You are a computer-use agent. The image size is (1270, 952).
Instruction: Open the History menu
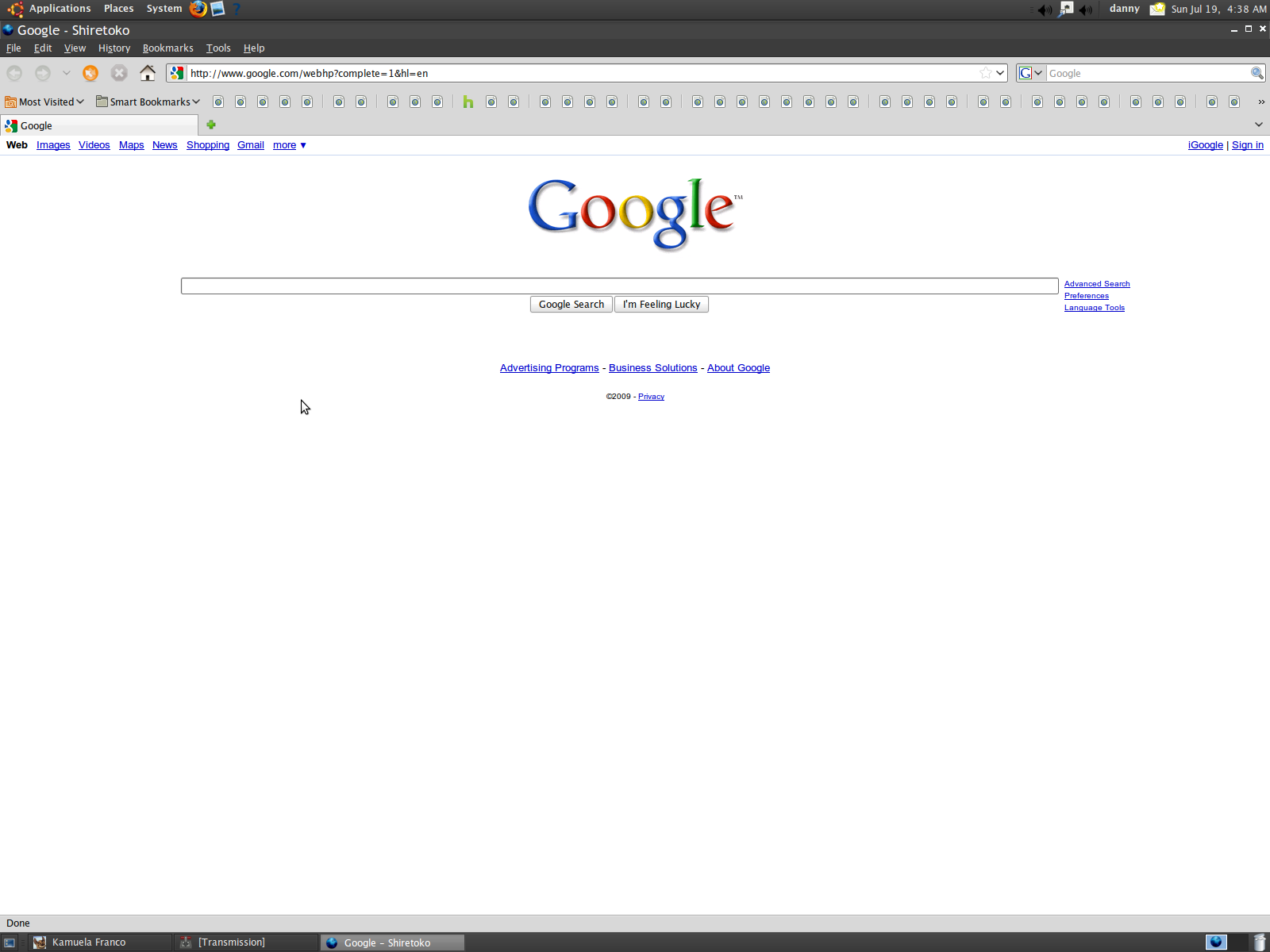(114, 48)
